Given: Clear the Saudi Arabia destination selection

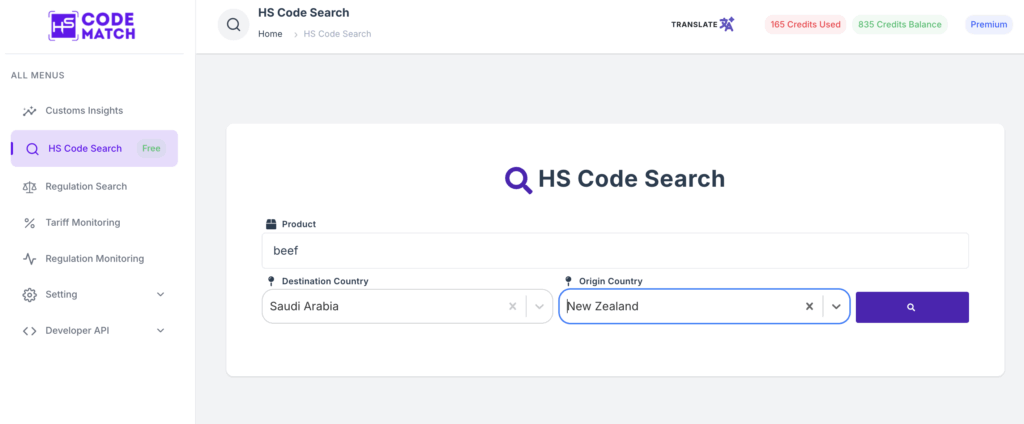Looking at the screenshot, I should coord(513,306).
